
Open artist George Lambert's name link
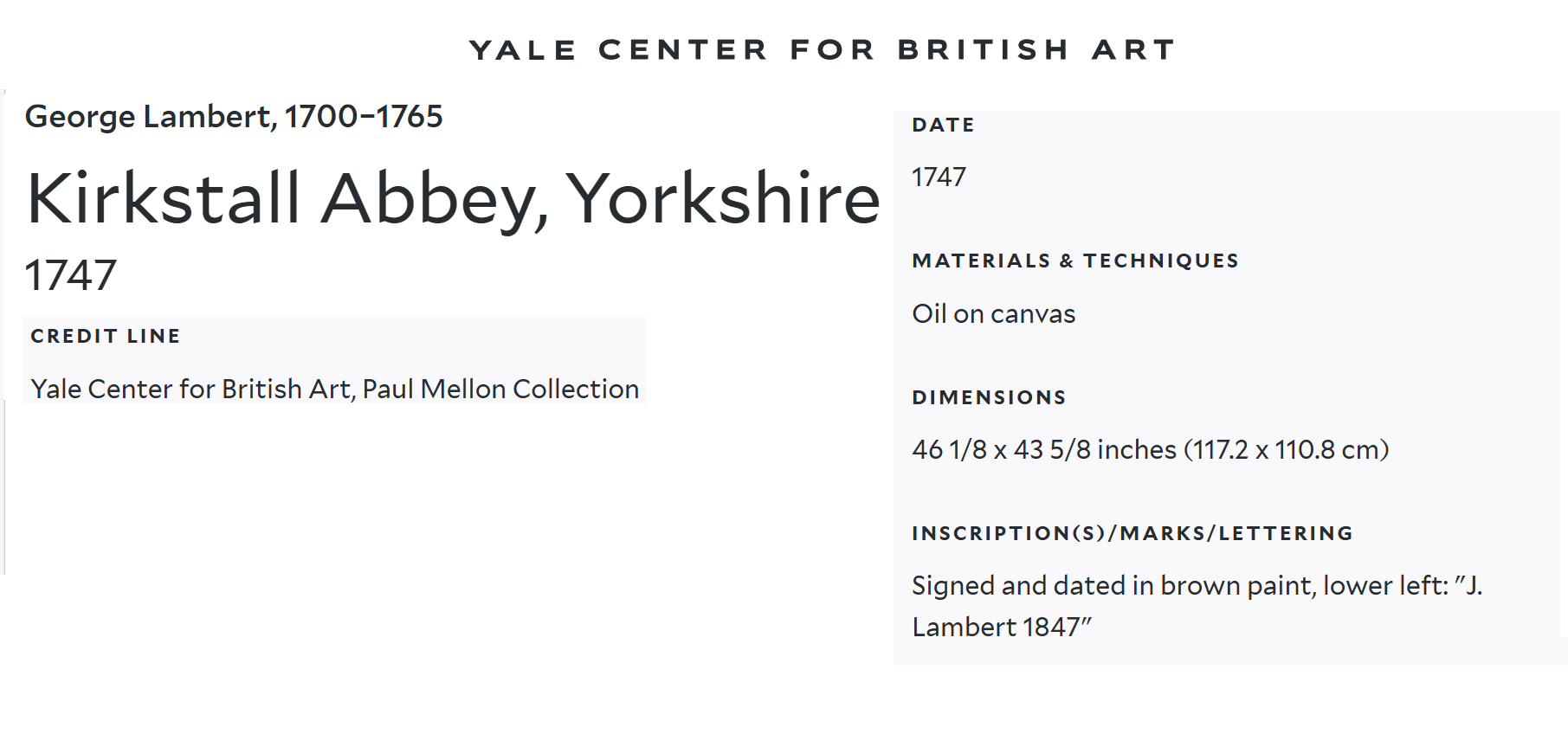point(150,117)
